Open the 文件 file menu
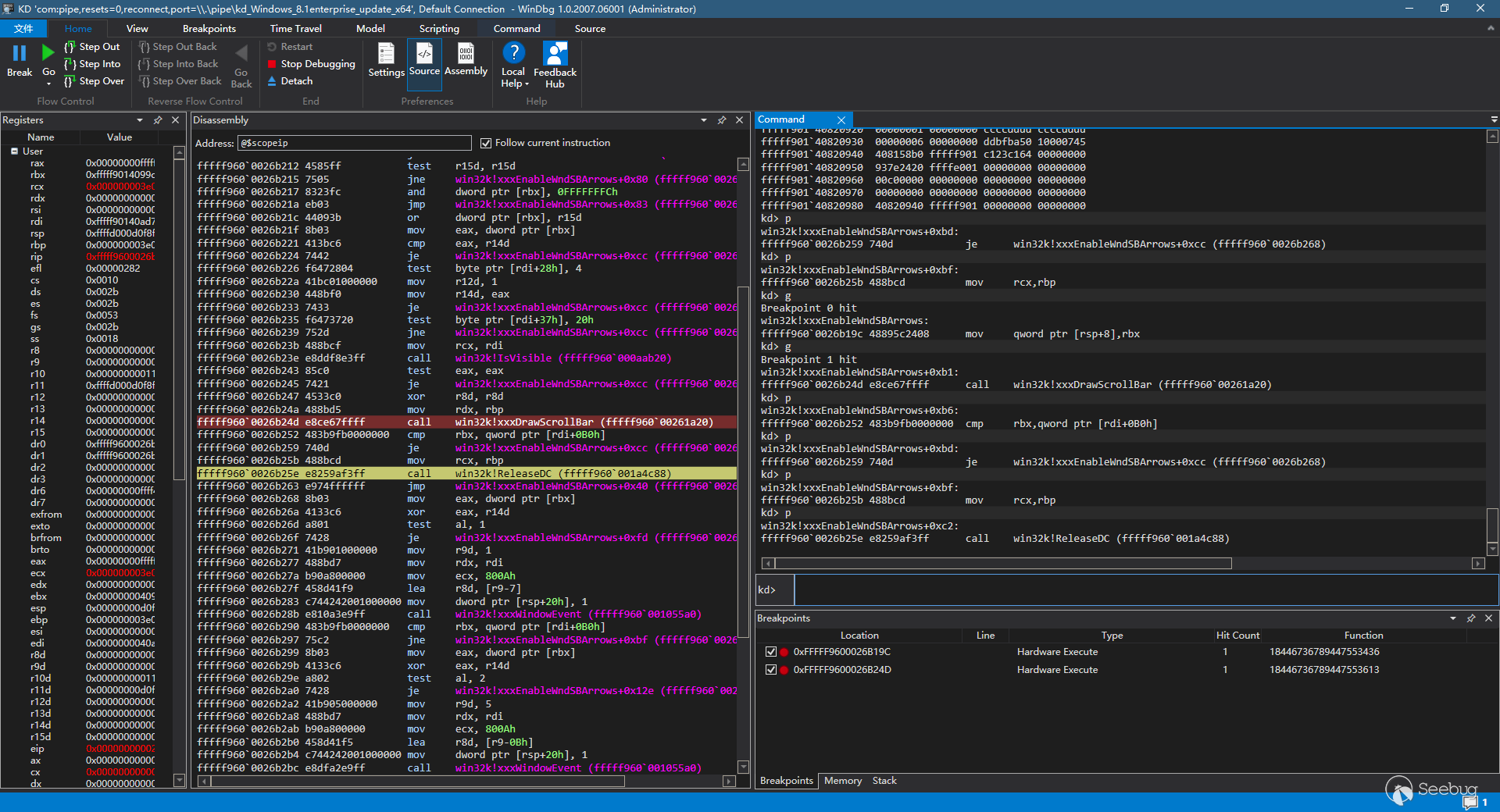The image size is (1500, 812). coord(23,29)
